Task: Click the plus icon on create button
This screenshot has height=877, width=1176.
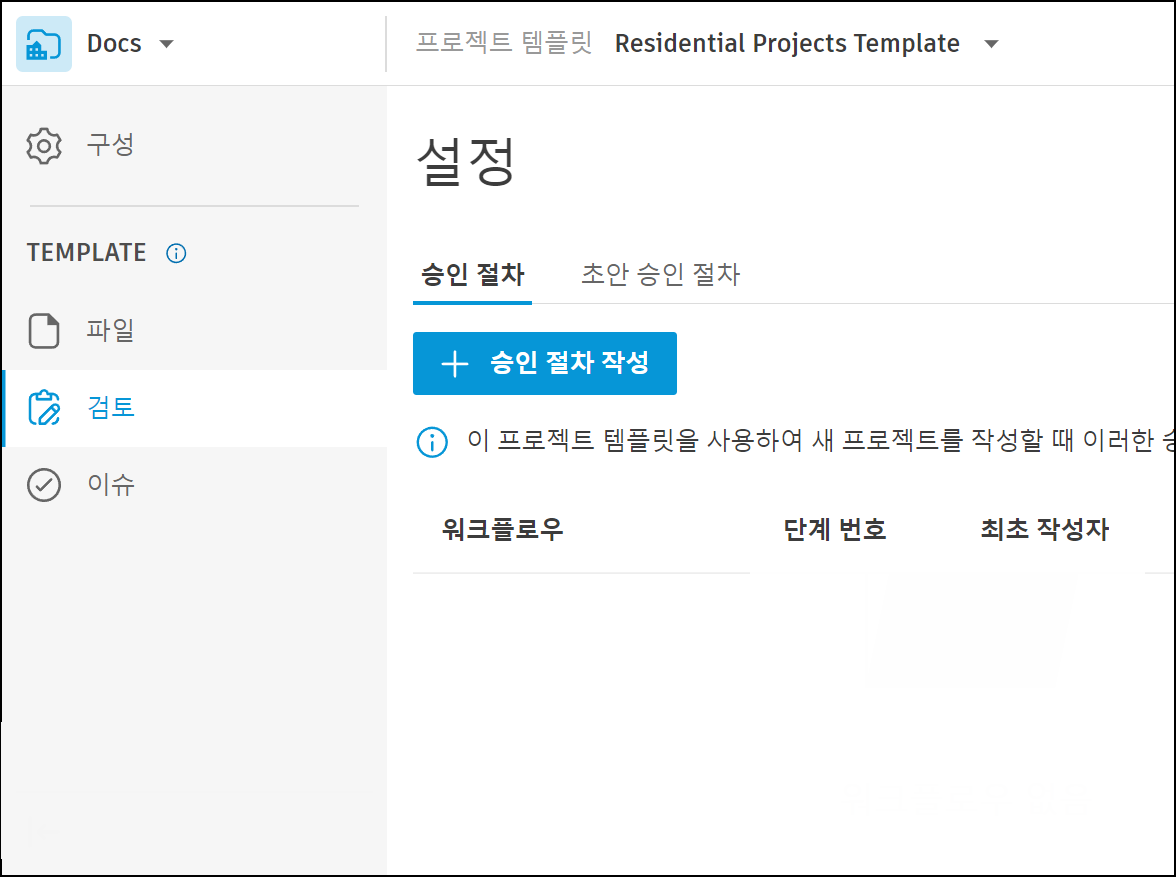Action: 455,364
